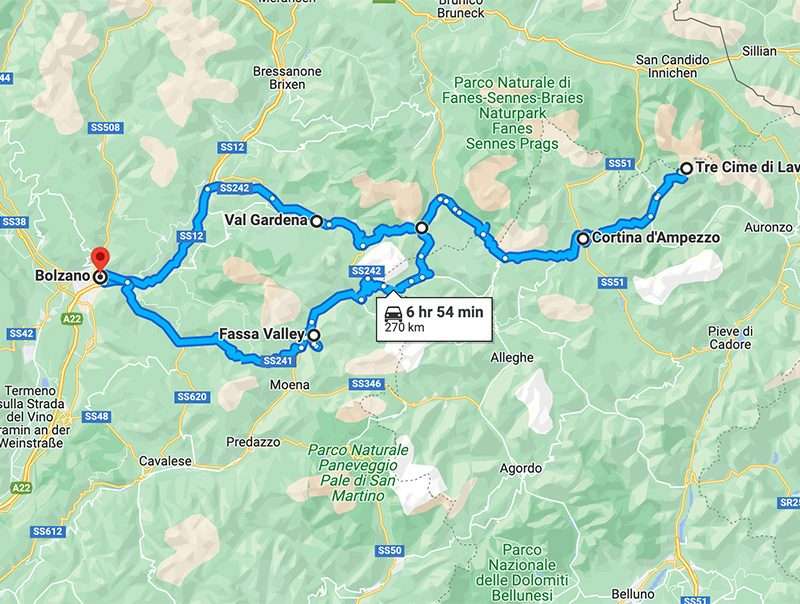The image size is (800, 604).
Task: Click the Bressanone Brixen town label
Action: coord(287,78)
